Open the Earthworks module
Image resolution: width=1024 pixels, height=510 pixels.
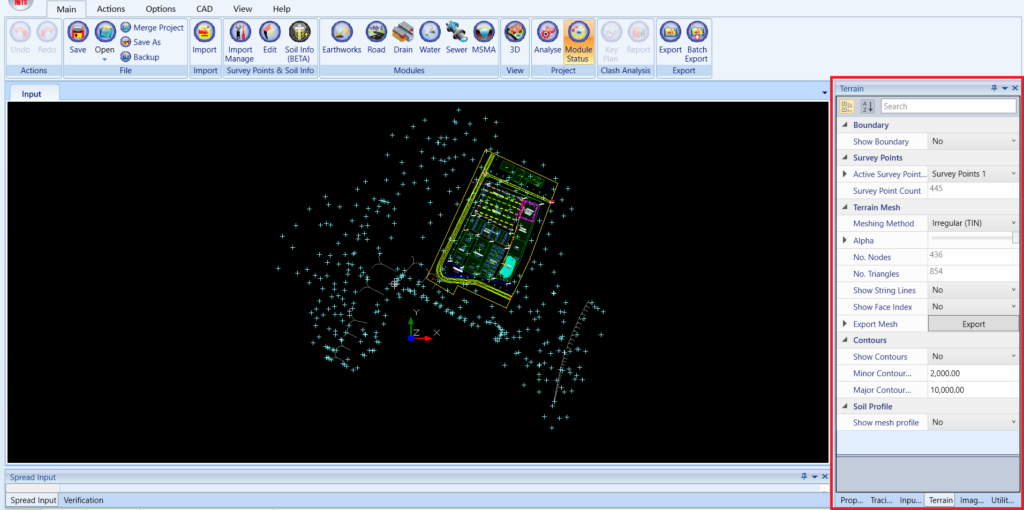click(342, 31)
